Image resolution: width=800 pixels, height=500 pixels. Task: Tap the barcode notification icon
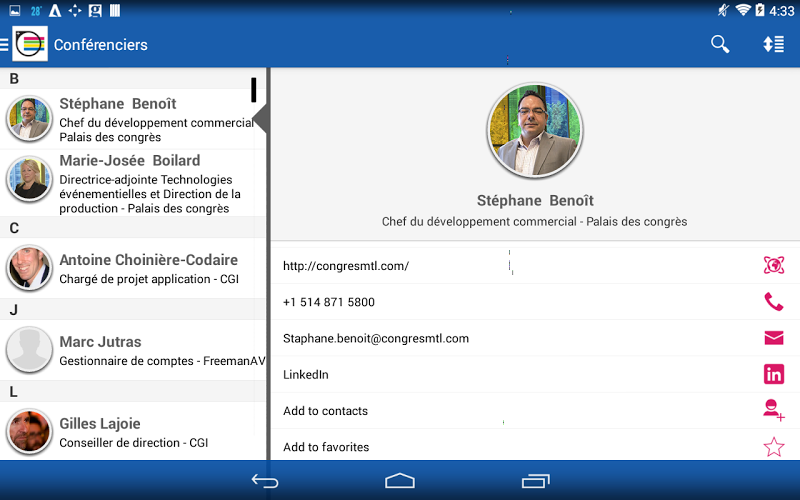(115, 10)
